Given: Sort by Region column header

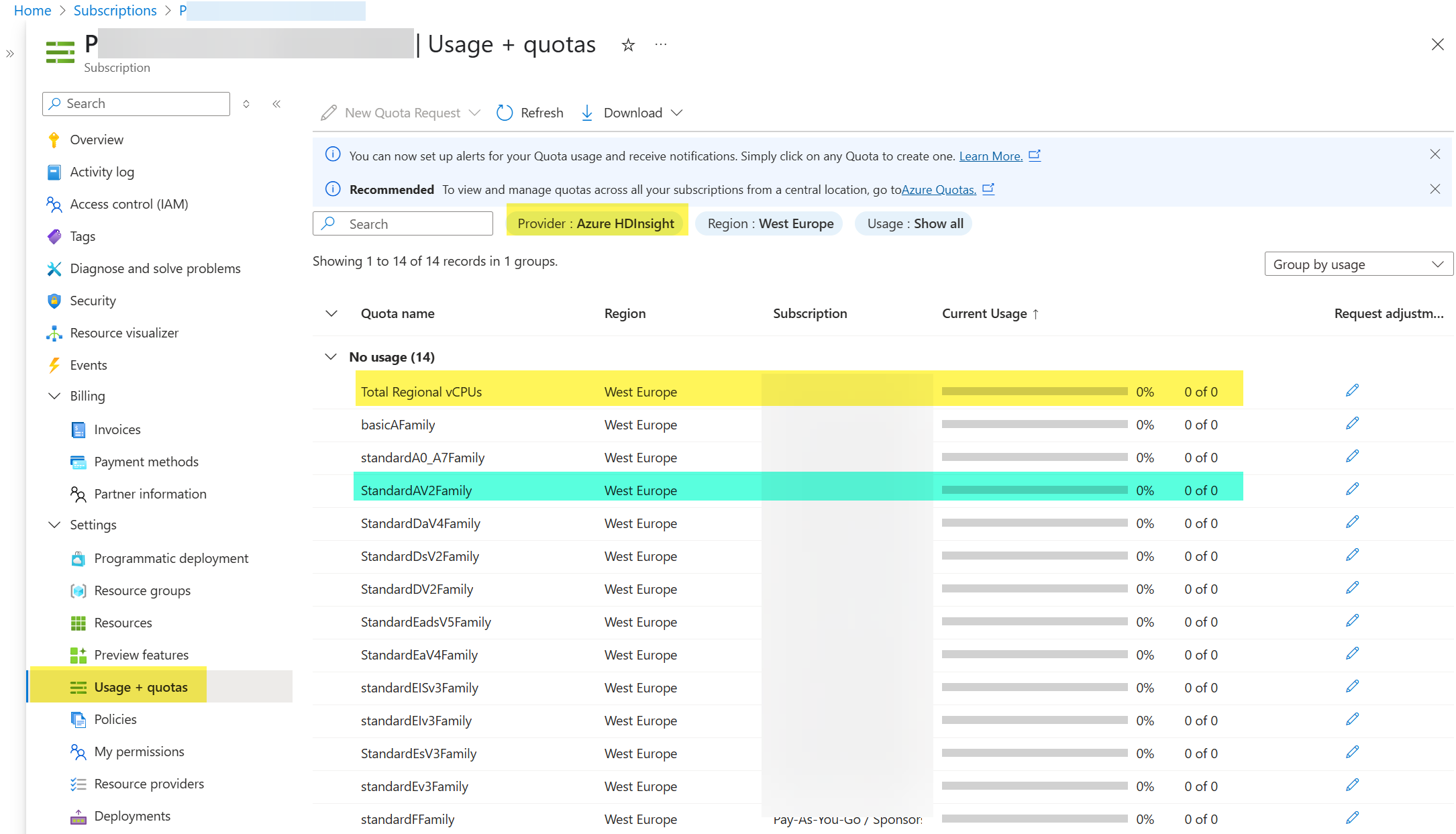Looking at the screenshot, I should pyautogui.click(x=625, y=313).
